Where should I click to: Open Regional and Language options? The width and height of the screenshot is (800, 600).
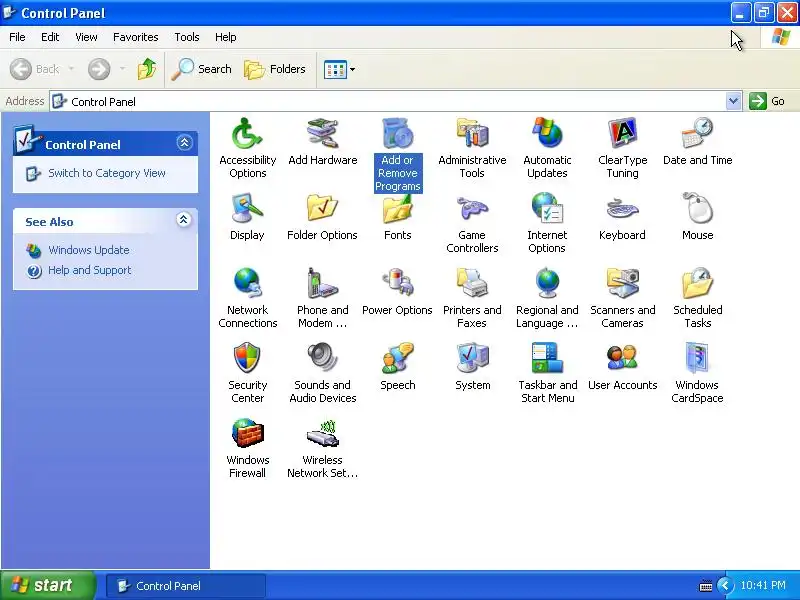tap(547, 298)
